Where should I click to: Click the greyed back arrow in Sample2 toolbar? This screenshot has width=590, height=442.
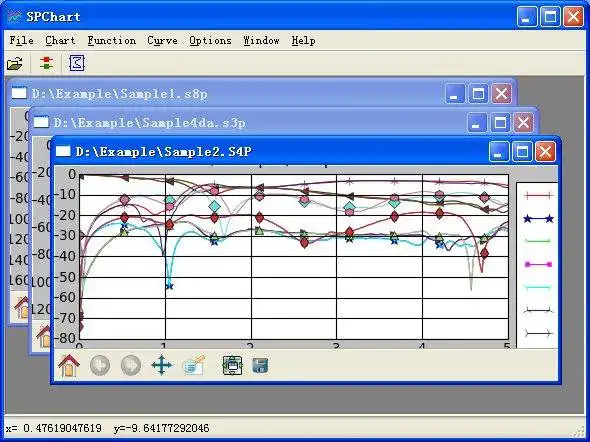pos(100,365)
